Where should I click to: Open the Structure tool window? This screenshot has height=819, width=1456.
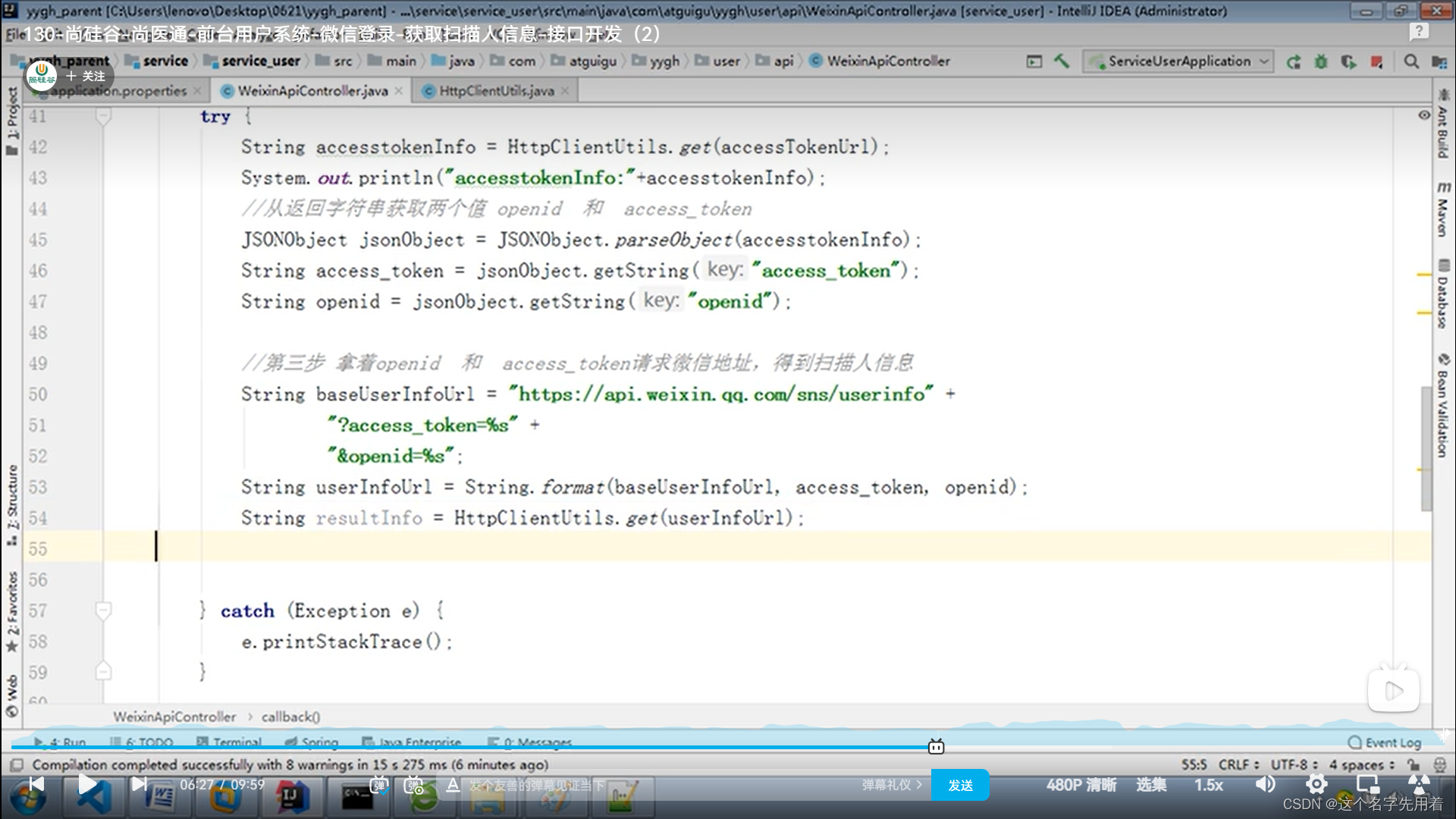pos(12,504)
